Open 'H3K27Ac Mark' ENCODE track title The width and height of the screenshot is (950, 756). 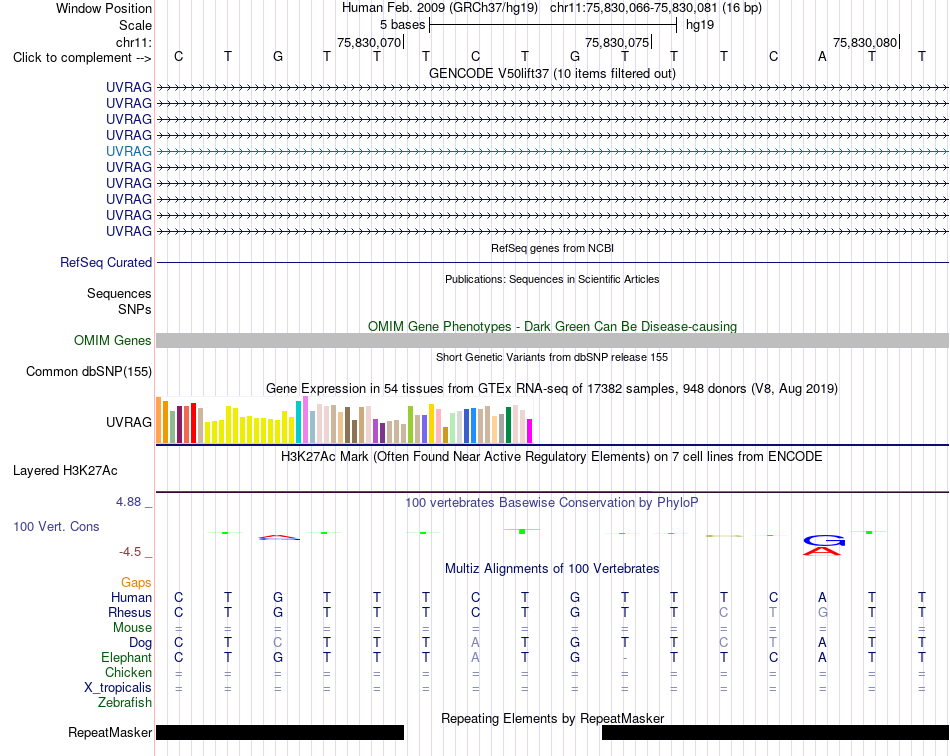tap(552, 456)
